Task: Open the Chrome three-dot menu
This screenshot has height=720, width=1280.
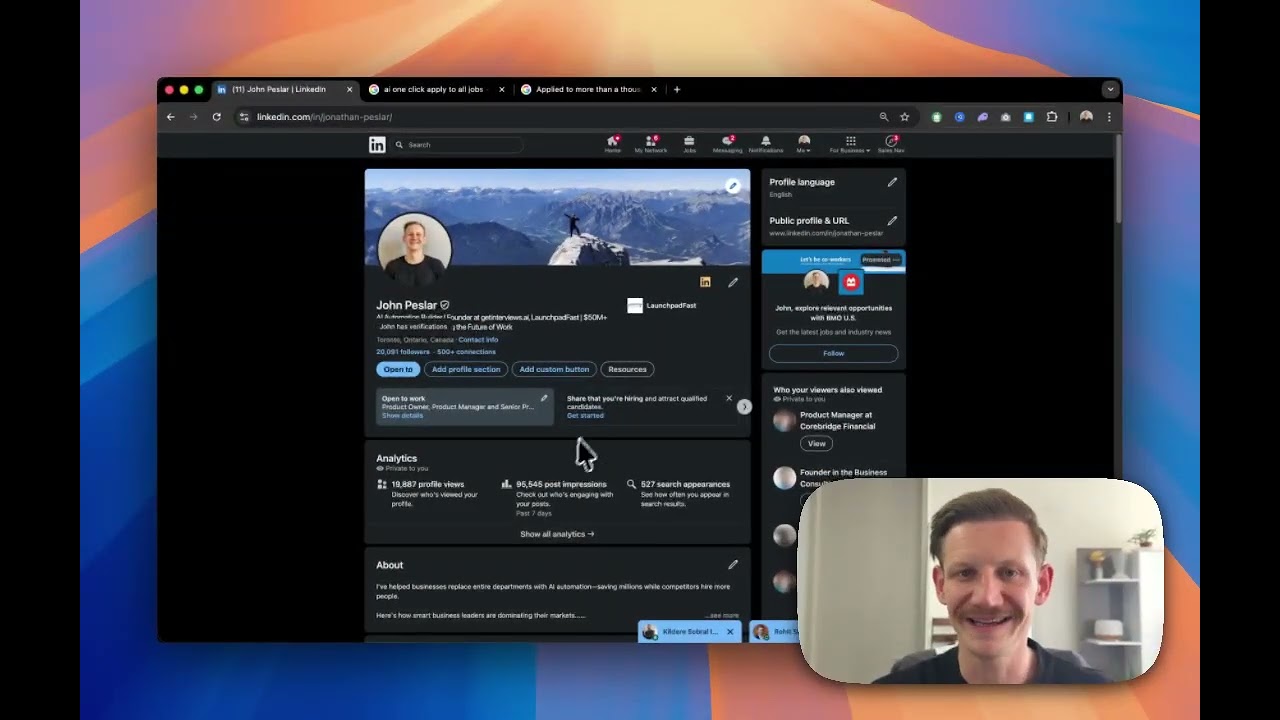Action: click(x=1109, y=117)
